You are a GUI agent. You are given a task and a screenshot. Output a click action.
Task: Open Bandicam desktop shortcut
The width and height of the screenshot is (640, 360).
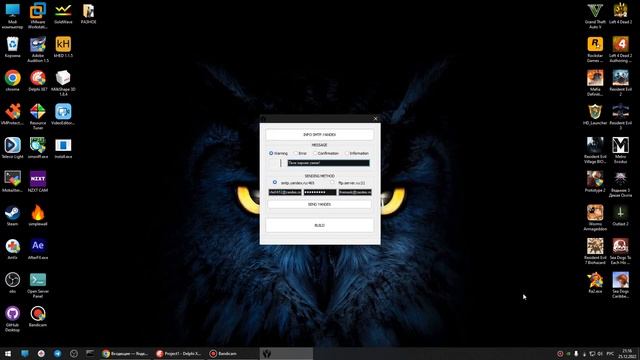click(x=38, y=316)
